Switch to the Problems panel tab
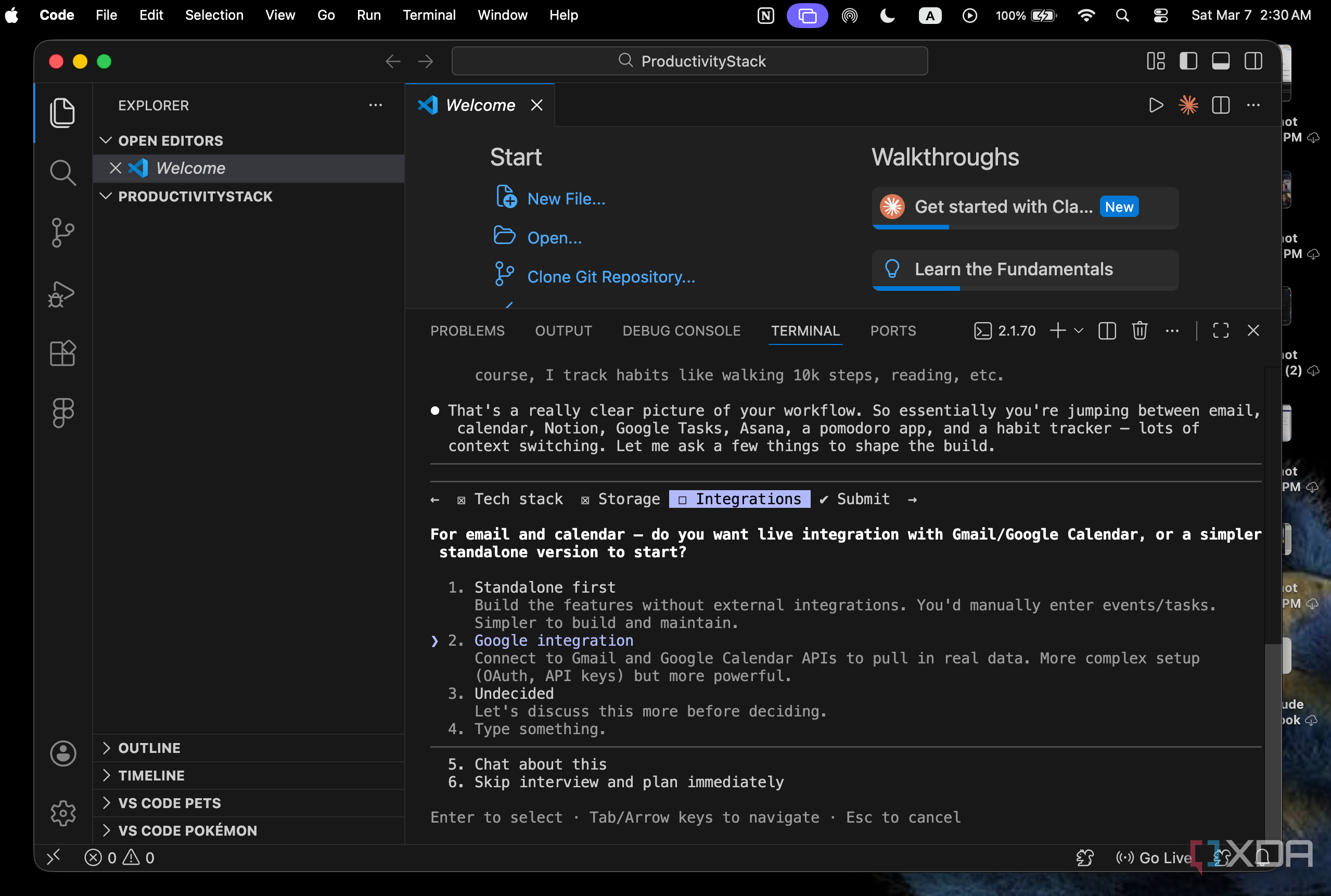This screenshot has height=896, width=1331. pos(467,331)
